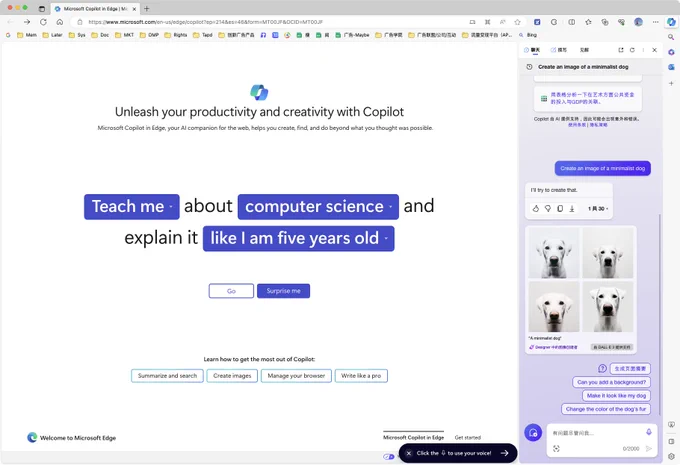Open the Bing bookmark

[x=528, y=35]
